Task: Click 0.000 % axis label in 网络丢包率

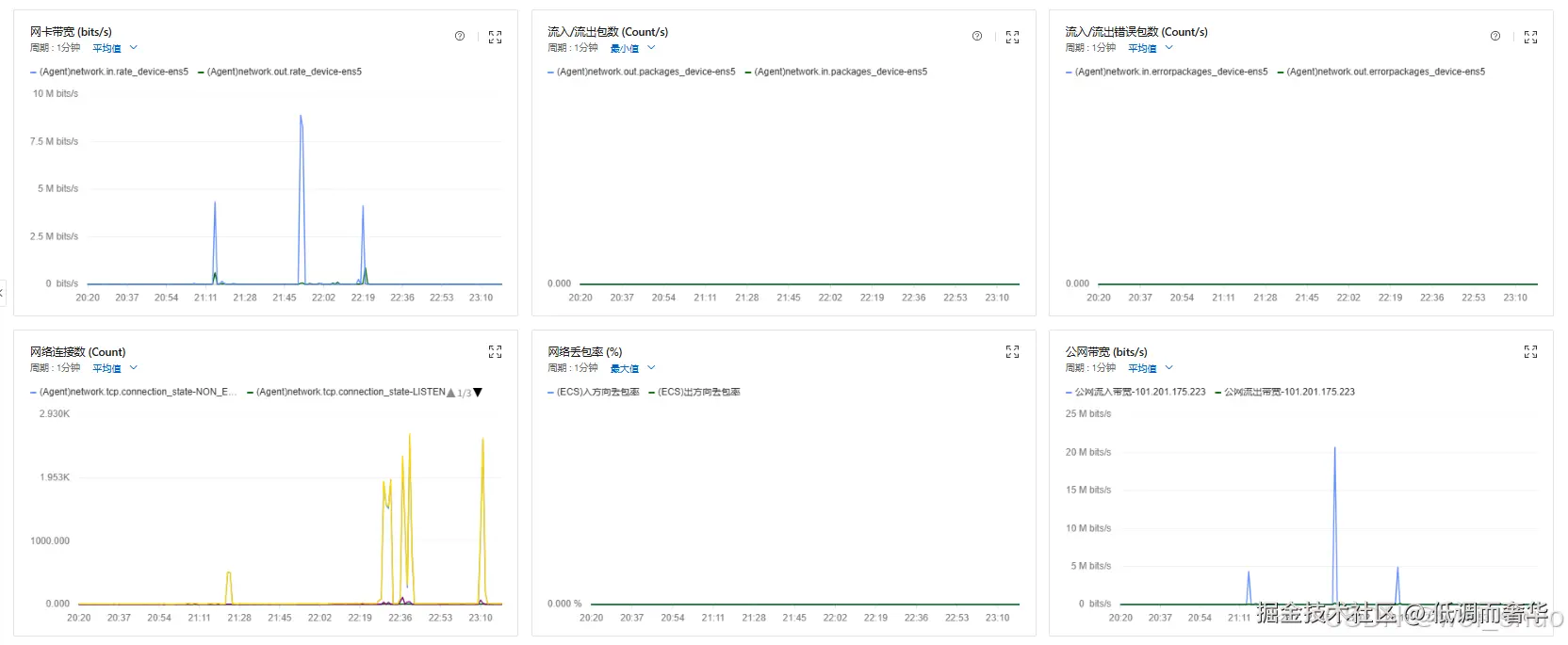Action: tap(564, 604)
